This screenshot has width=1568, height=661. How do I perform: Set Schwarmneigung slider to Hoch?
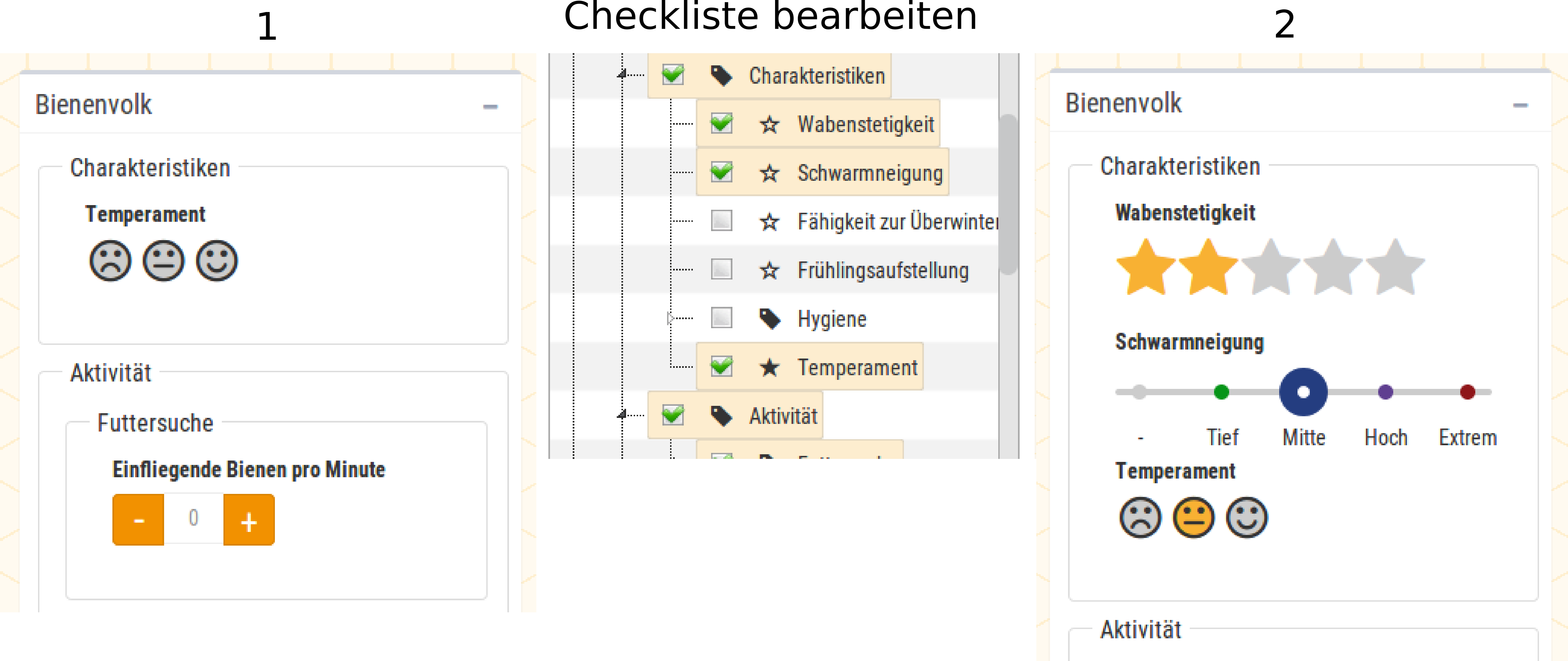tap(1385, 392)
